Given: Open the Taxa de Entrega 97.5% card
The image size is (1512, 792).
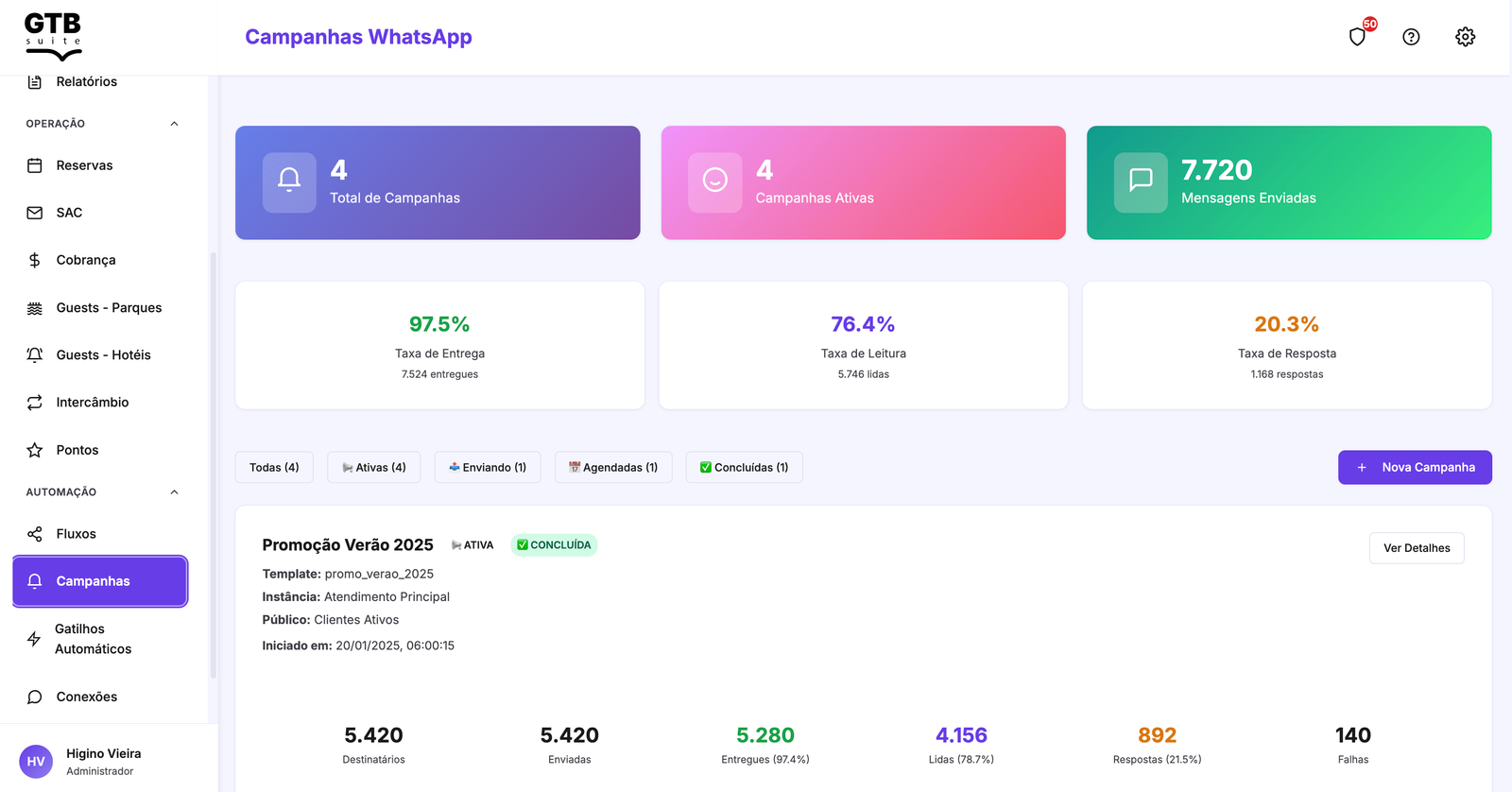Looking at the screenshot, I should pos(439,345).
